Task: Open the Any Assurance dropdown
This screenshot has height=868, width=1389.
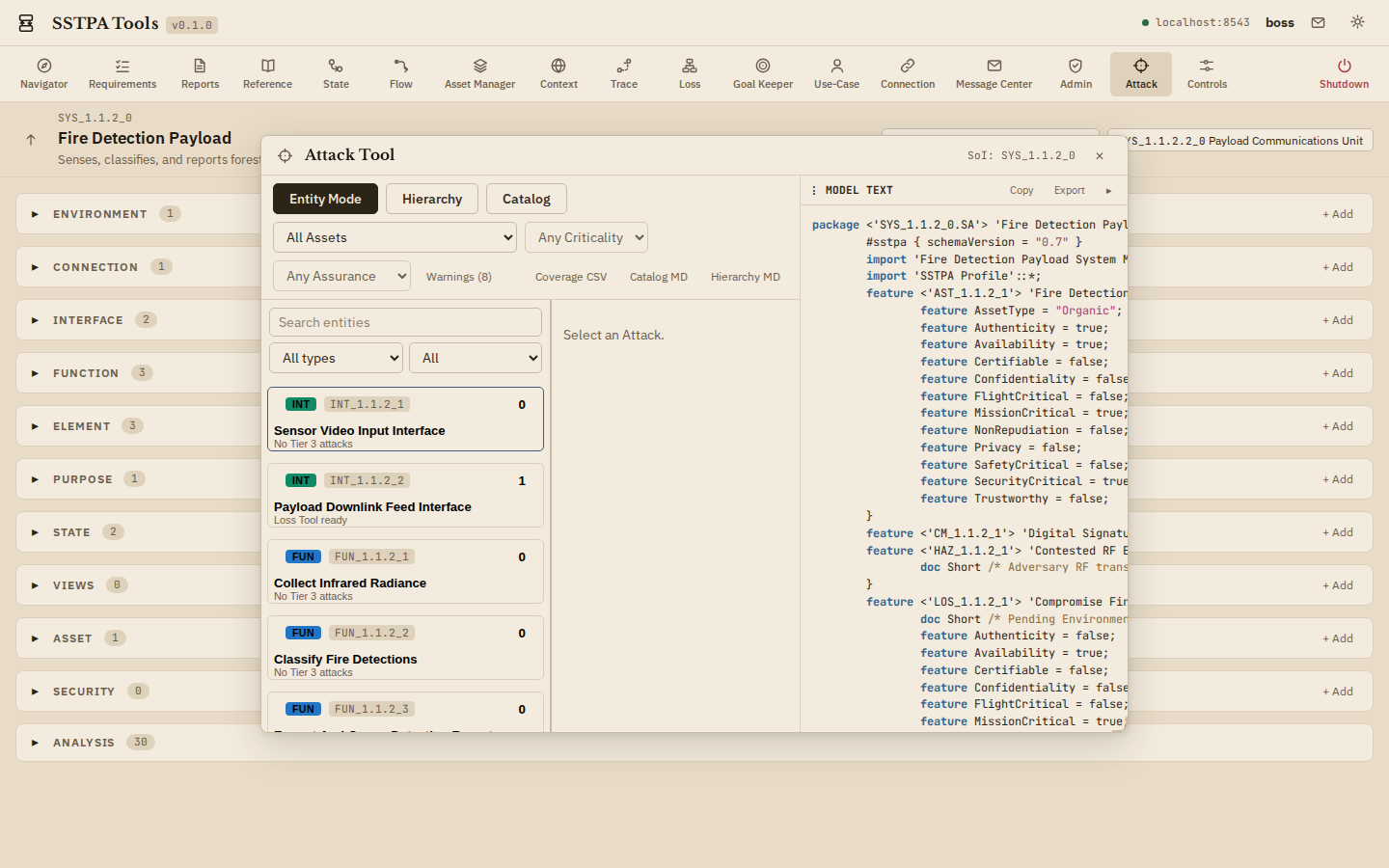Action: coord(341,276)
